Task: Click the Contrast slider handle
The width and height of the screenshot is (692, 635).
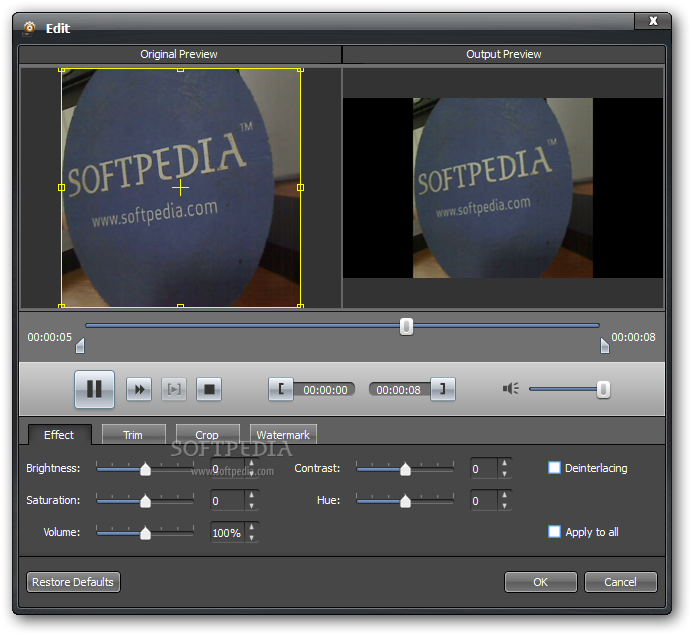Action: pyautogui.click(x=405, y=469)
